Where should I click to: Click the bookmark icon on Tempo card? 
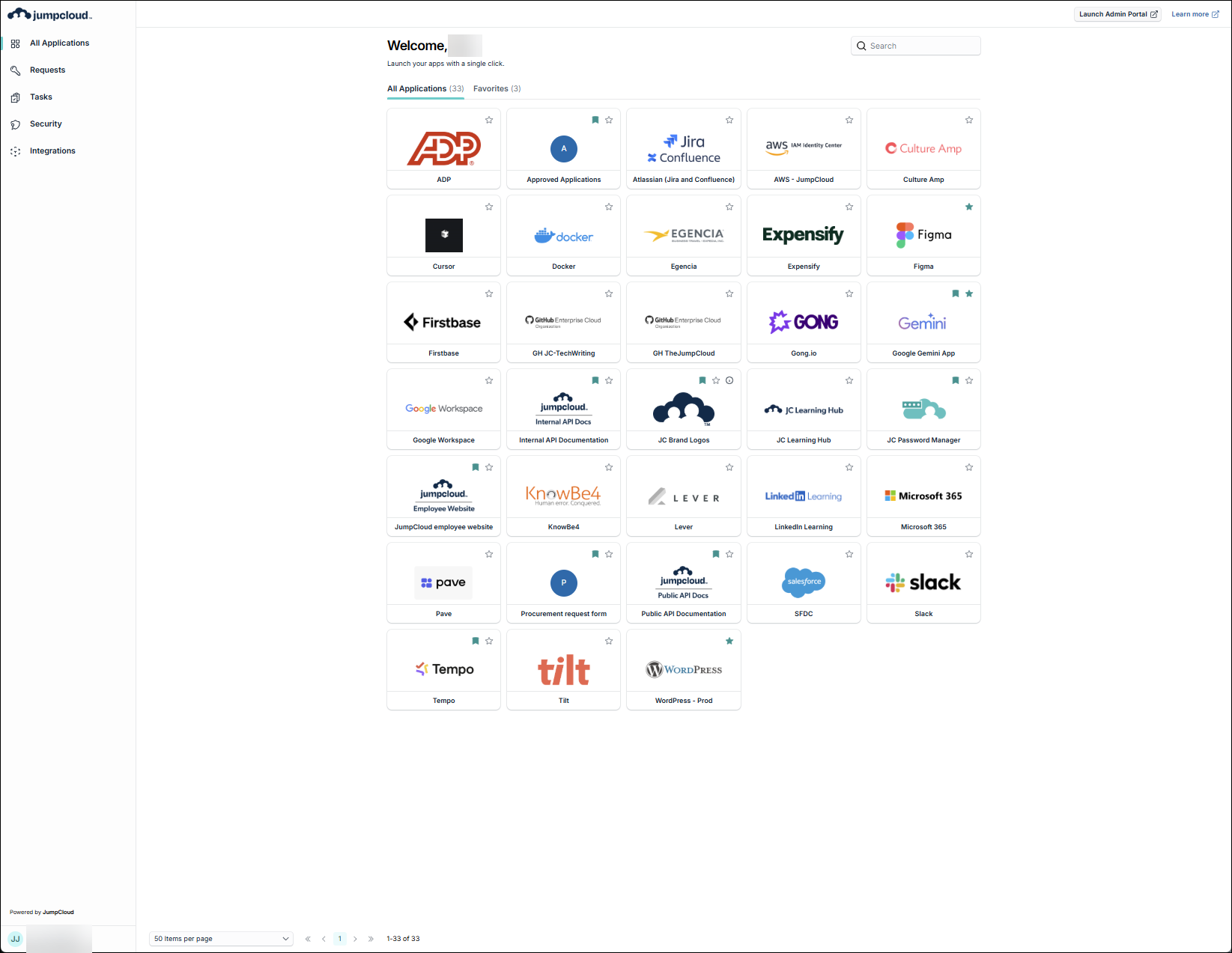476,641
